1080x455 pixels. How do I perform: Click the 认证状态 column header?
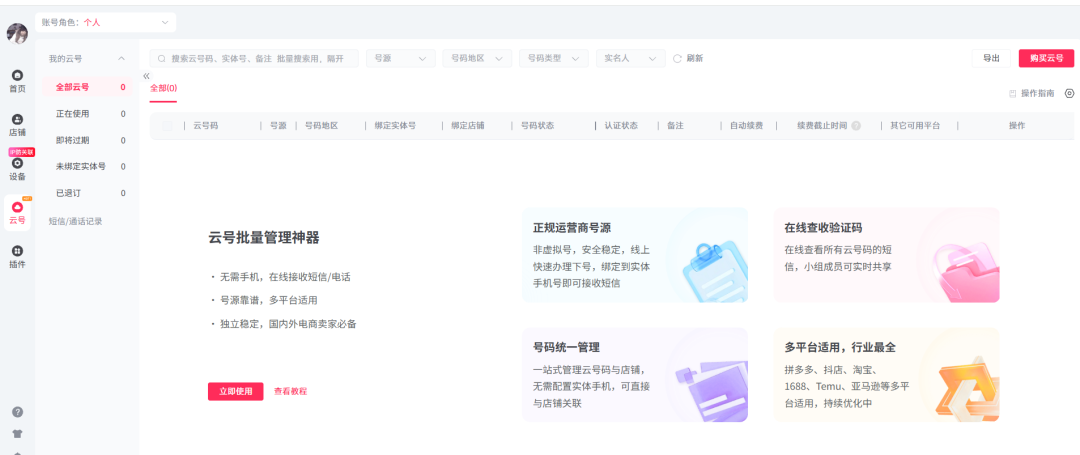[621, 126]
